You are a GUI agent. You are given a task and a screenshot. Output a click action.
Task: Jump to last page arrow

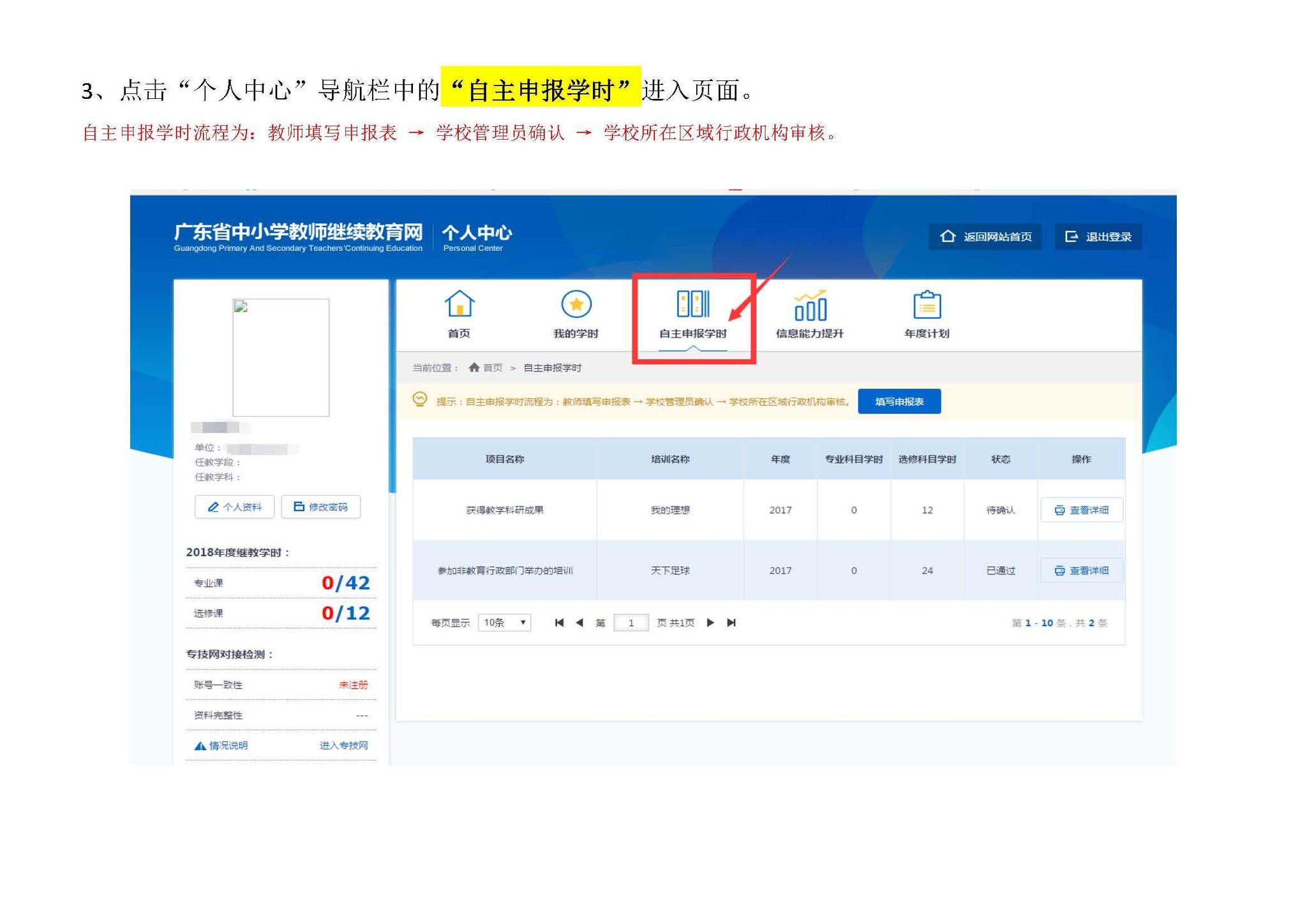point(731,623)
